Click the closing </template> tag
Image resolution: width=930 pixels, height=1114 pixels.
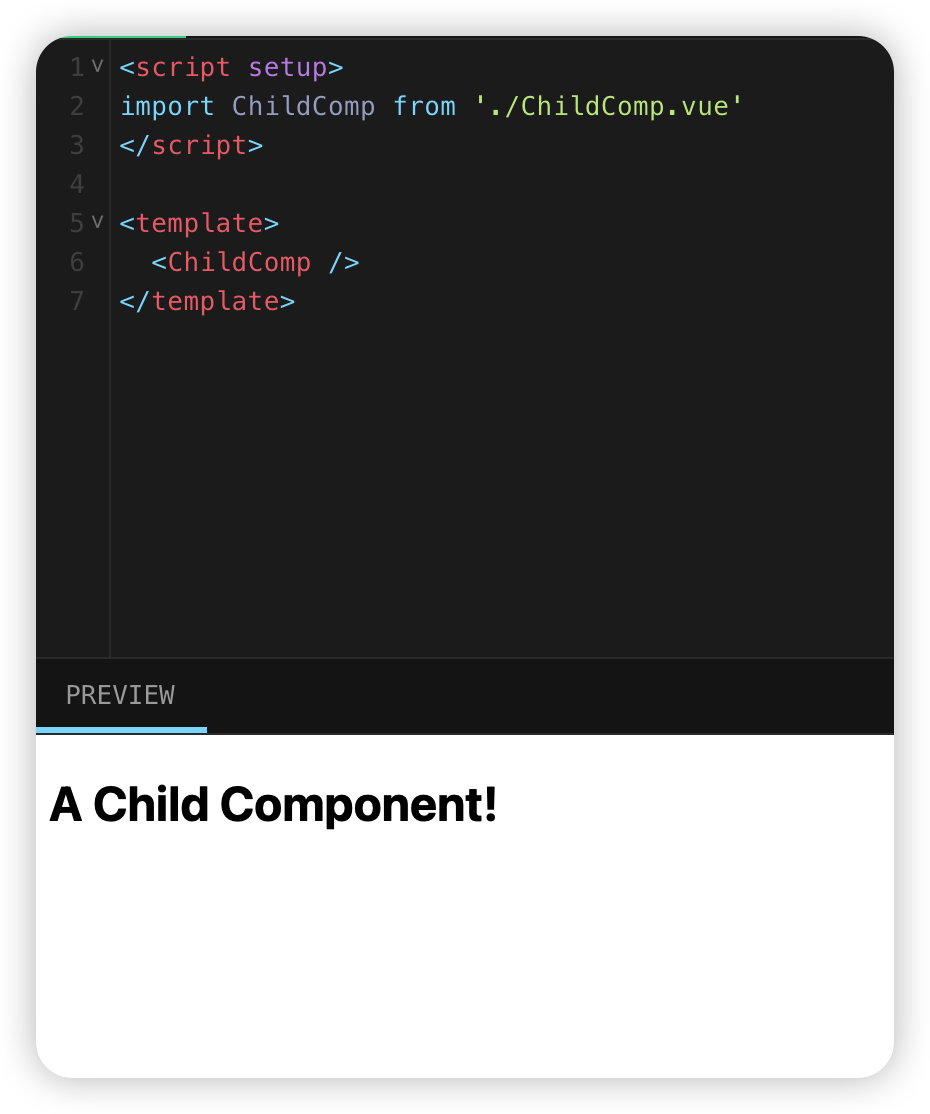(207, 302)
